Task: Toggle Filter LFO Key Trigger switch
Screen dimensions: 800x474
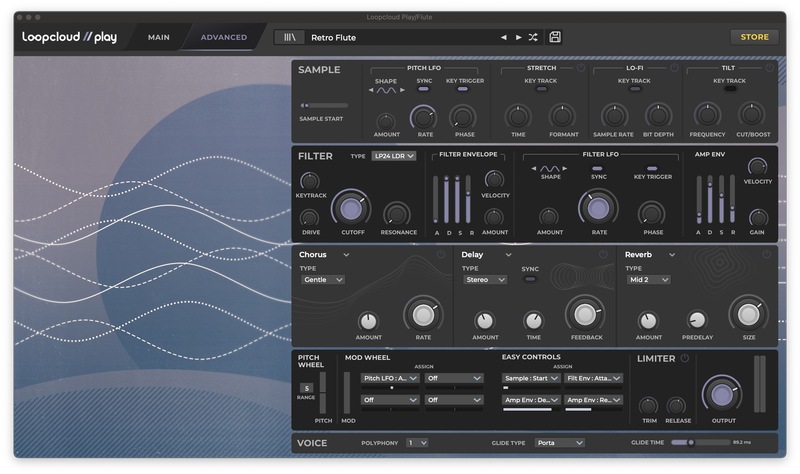Action: click(652, 169)
